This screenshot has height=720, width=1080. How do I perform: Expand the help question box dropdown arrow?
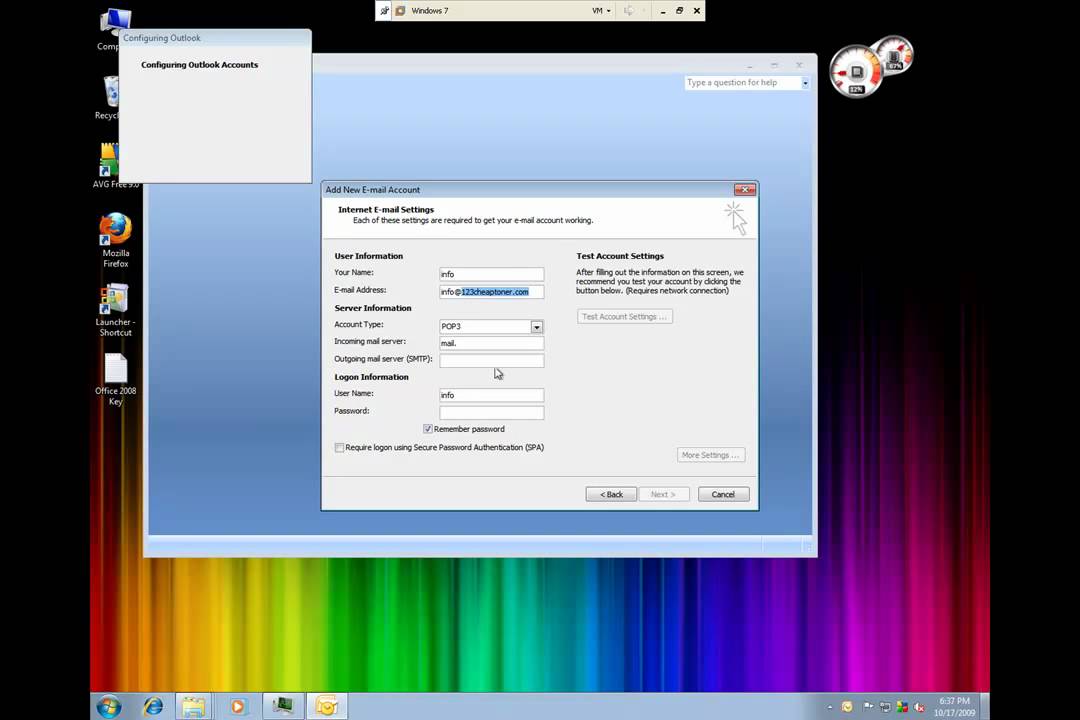point(804,83)
